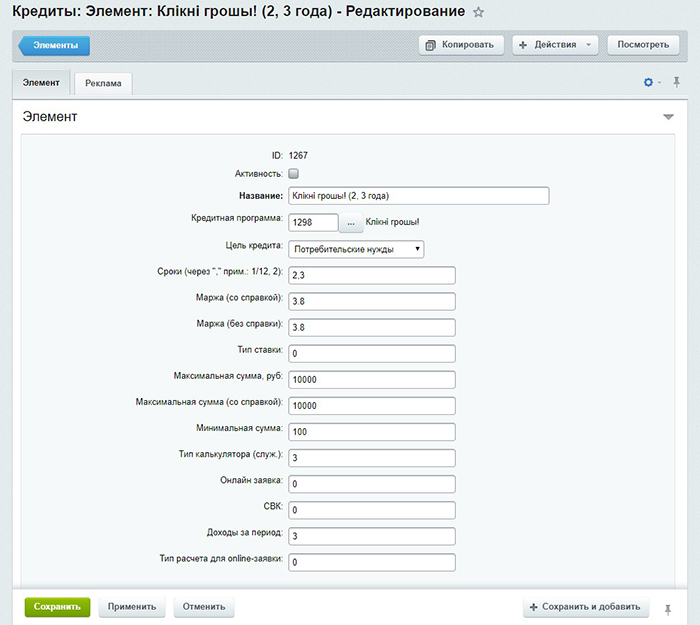
Task: Select the Элемент tab
Action: pos(42,83)
